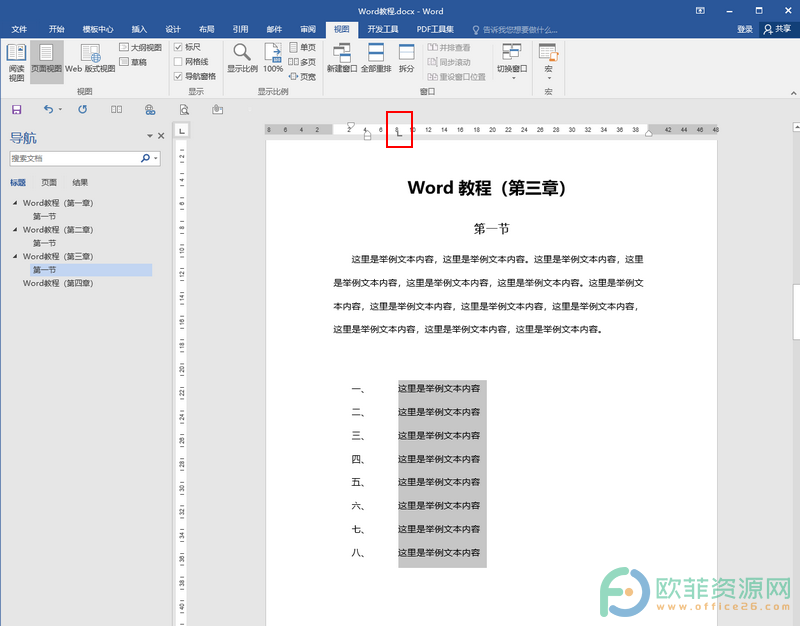Click the first-line indent marker on ruler
Screen dimensions: 800x626
click(x=351, y=126)
